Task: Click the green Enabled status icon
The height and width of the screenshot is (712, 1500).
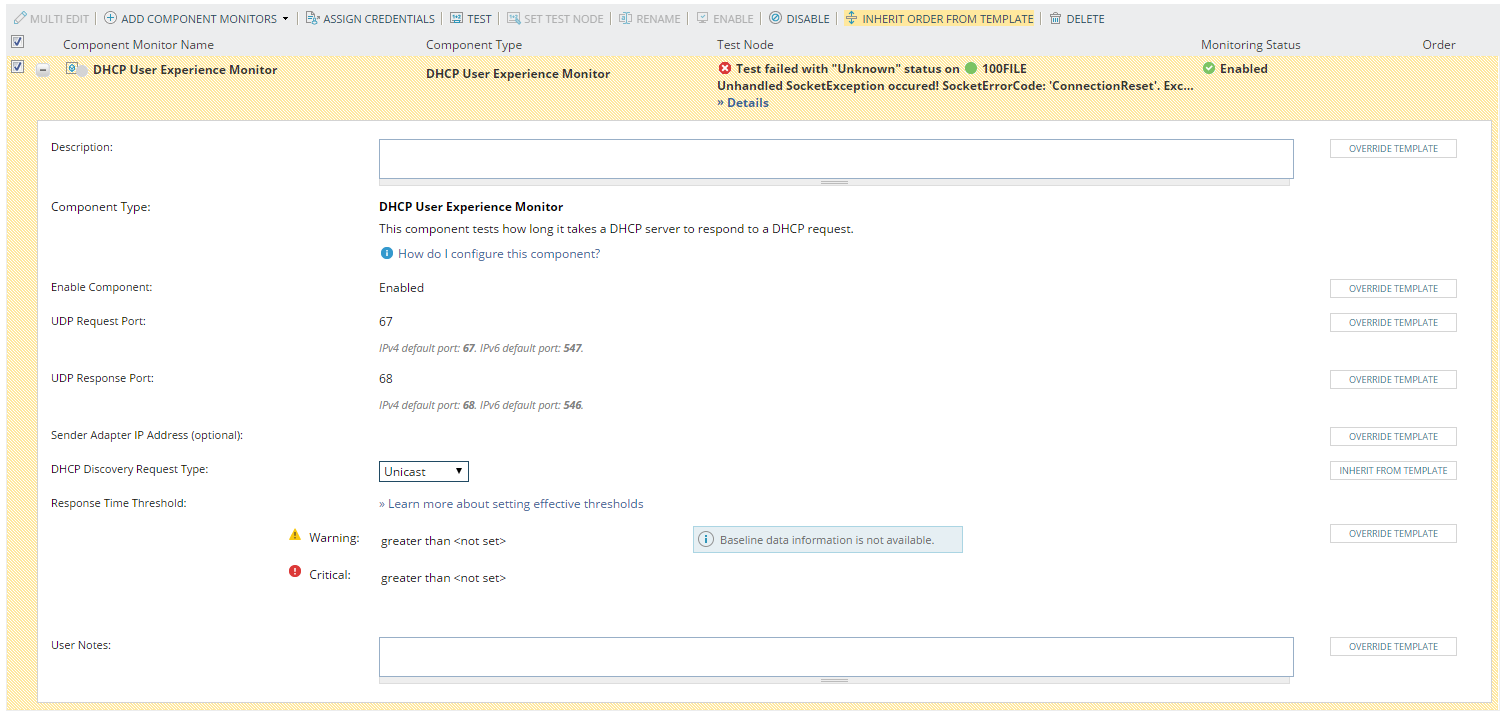Action: coord(1209,68)
